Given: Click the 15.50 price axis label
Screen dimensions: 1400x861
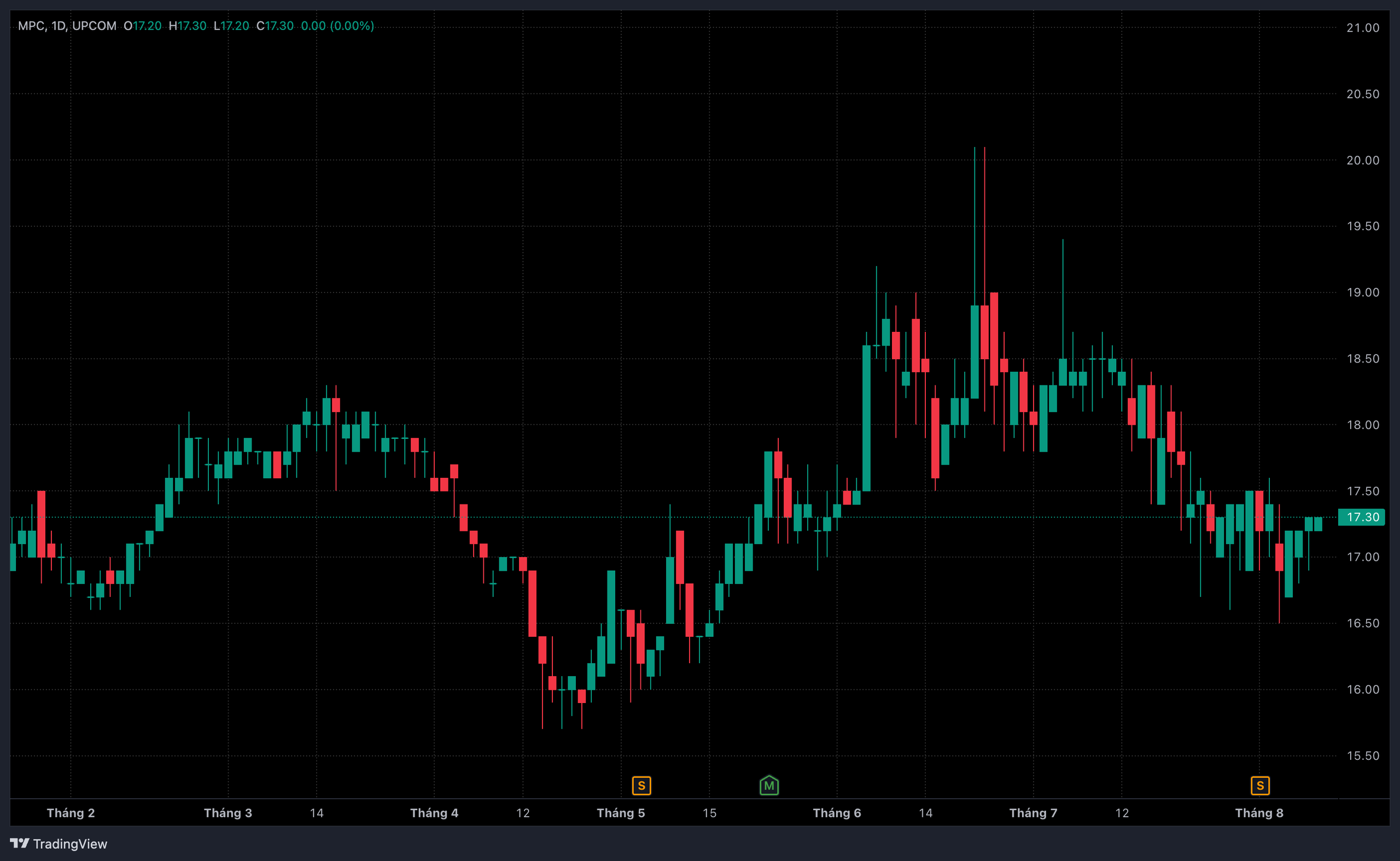Looking at the screenshot, I should pos(1362,755).
